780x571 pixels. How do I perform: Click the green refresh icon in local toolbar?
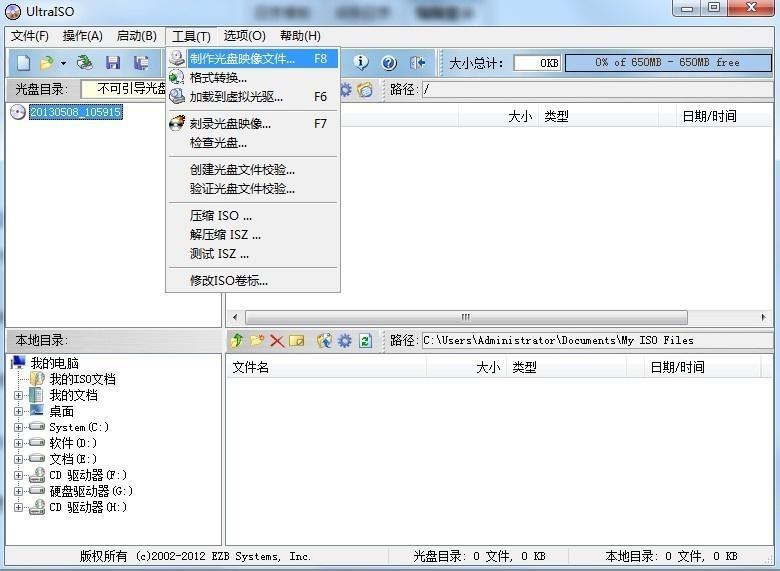365,341
